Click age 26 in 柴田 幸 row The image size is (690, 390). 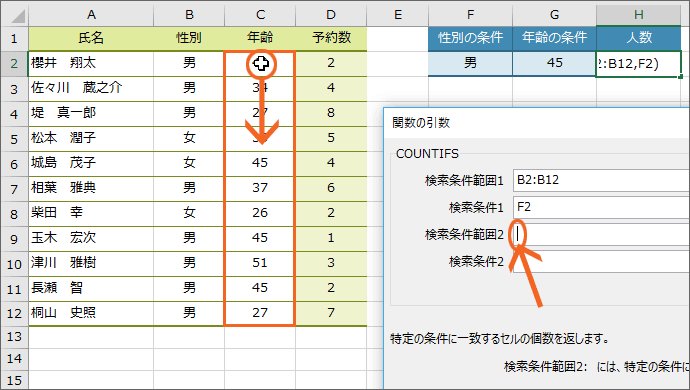260,213
